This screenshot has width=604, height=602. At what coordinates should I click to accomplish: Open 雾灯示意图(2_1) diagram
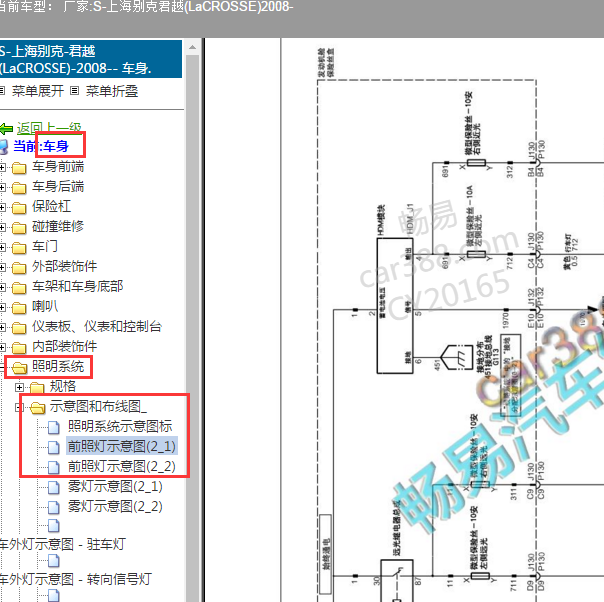[x=115, y=486]
